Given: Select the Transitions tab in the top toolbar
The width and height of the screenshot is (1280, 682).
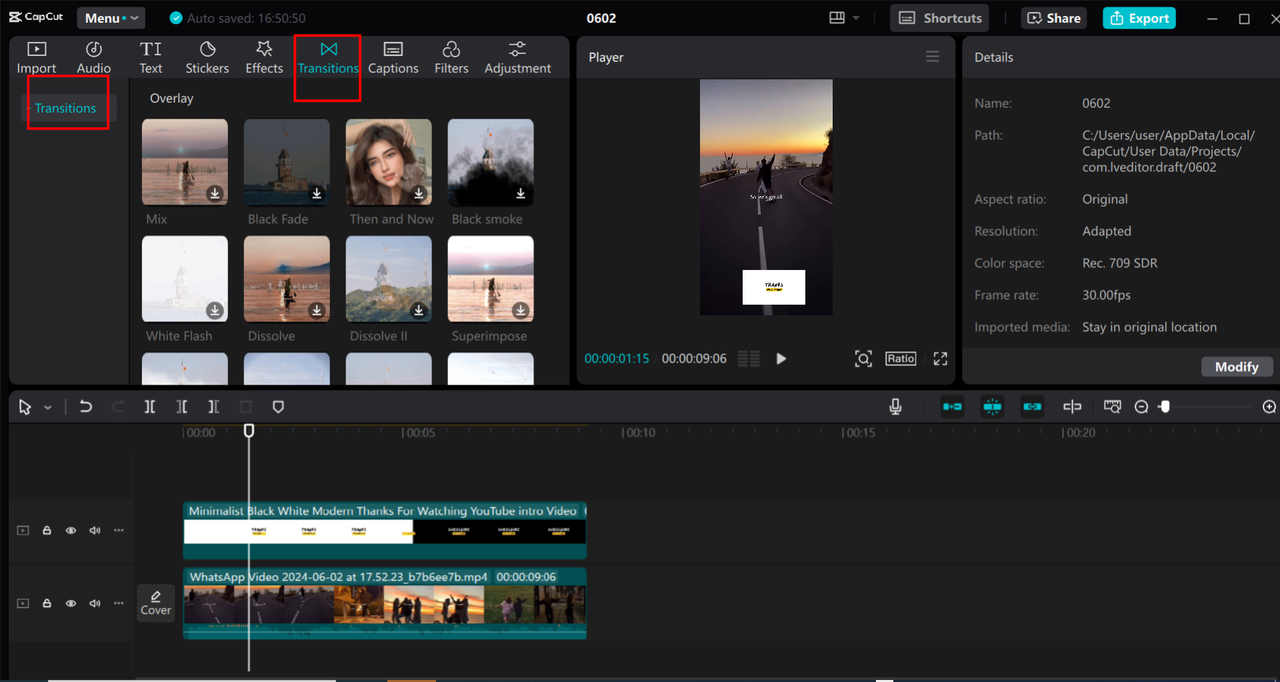Looking at the screenshot, I should coord(328,58).
